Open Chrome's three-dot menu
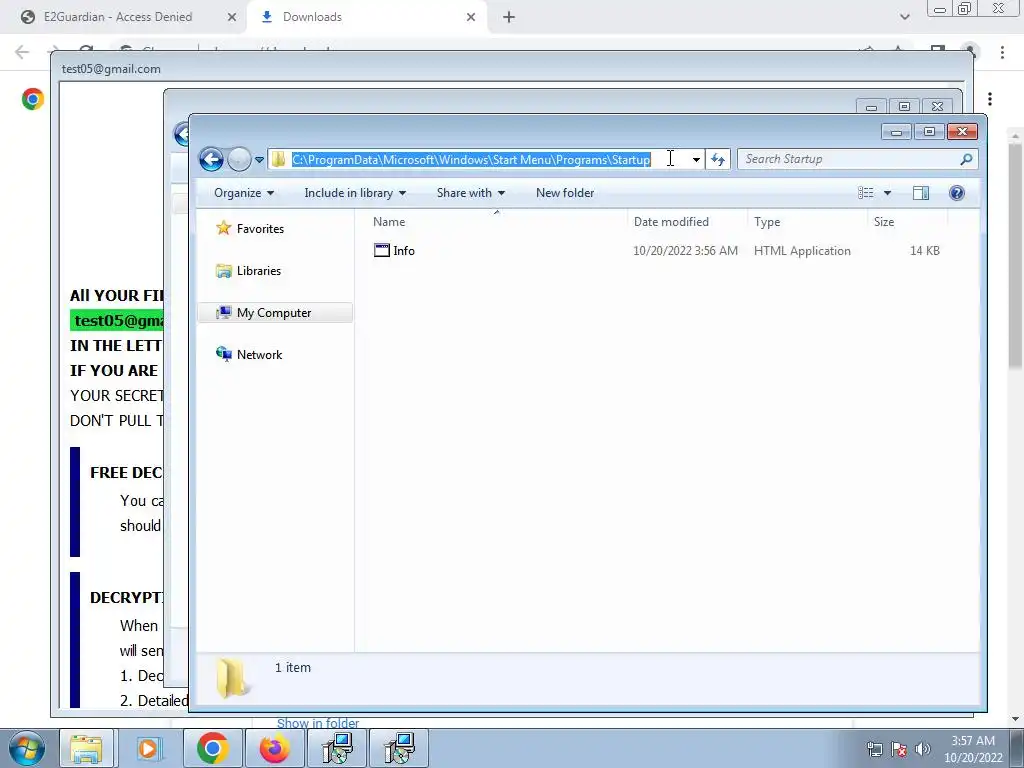Image resolution: width=1024 pixels, height=768 pixels. point(1002,52)
